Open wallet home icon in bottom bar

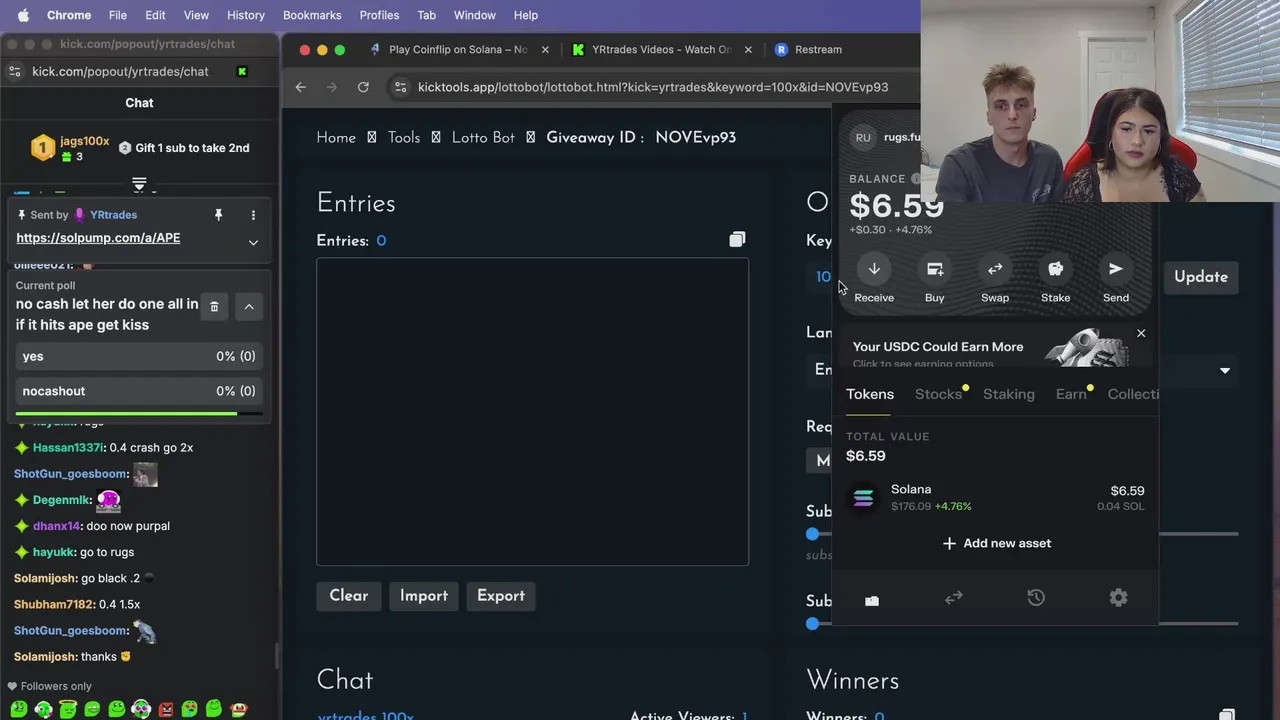872,600
